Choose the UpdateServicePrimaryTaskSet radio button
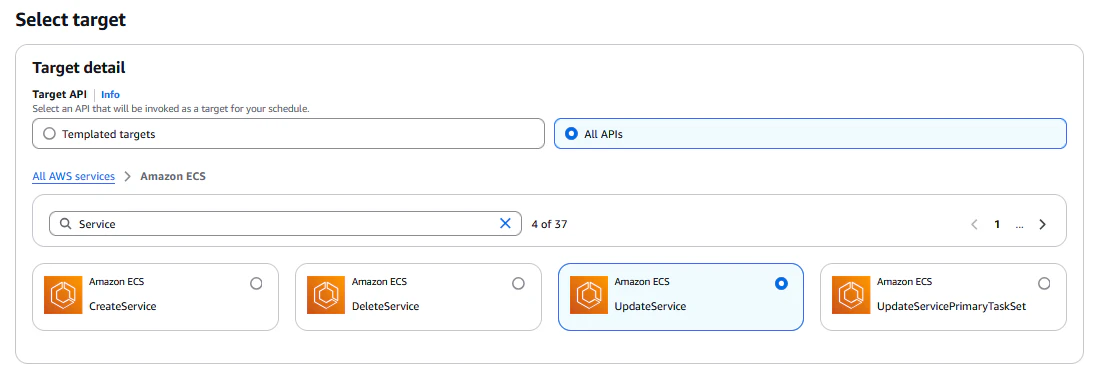 pyautogui.click(x=1044, y=283)
